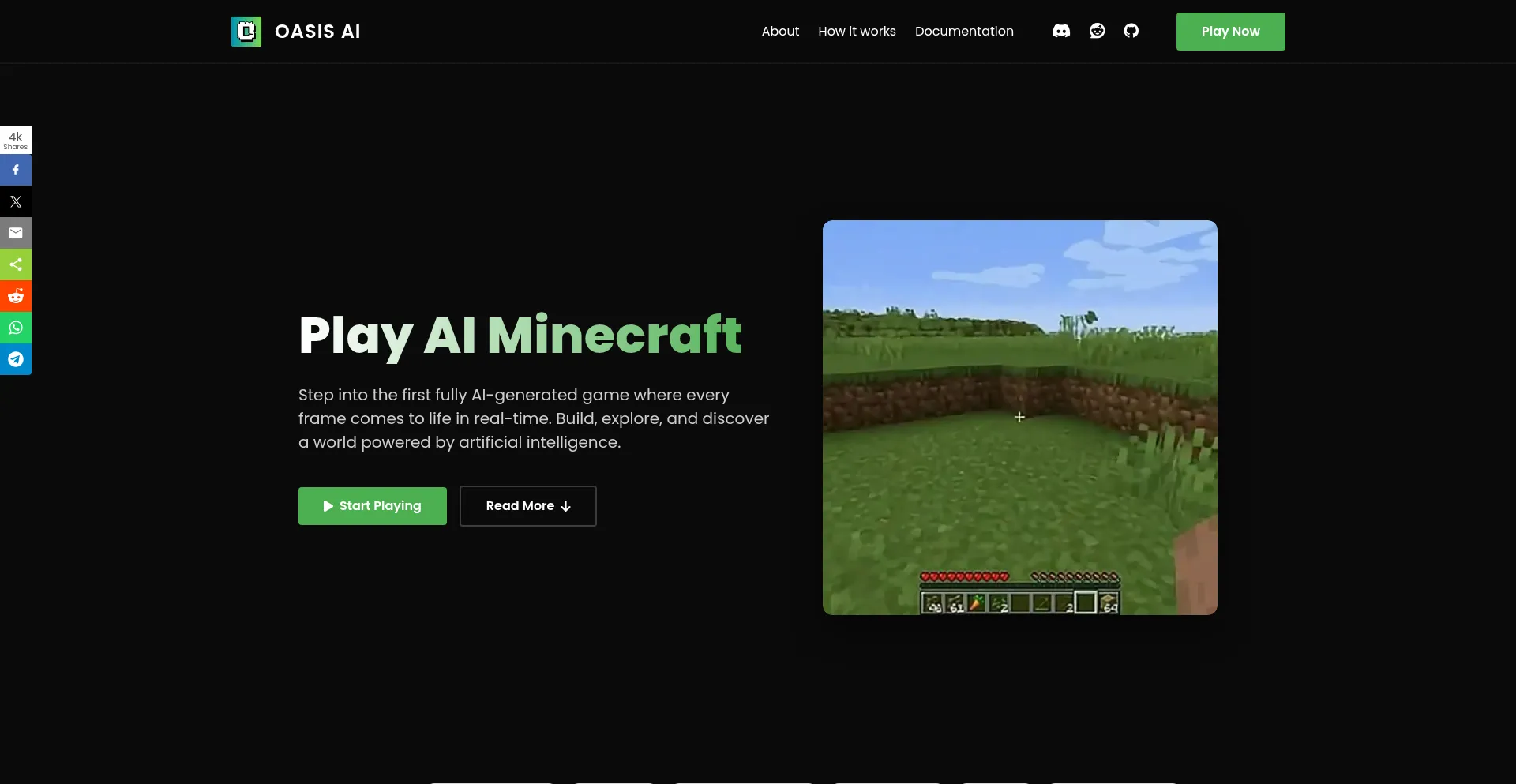1516x784 pixels.
Task: Share on Reddit from the sidebar
Action: point(16,296)
